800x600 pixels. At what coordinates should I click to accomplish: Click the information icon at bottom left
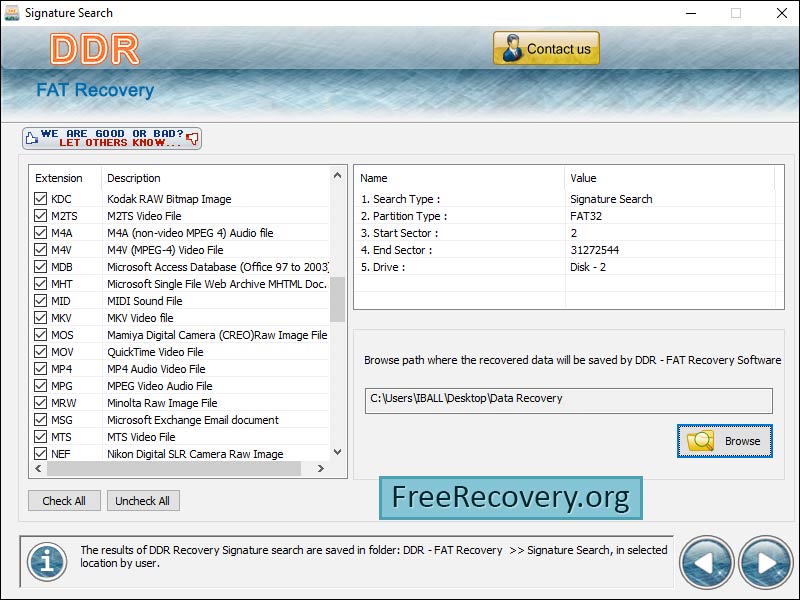(x=46, y=562)
